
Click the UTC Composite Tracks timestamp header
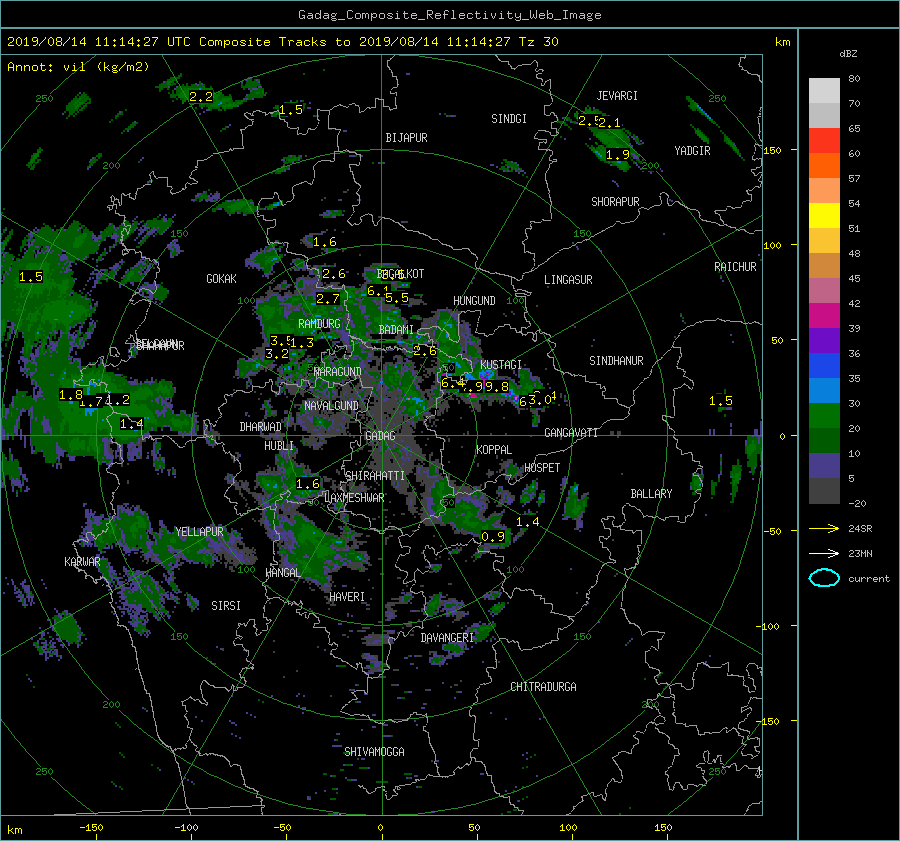pos(282,42)
